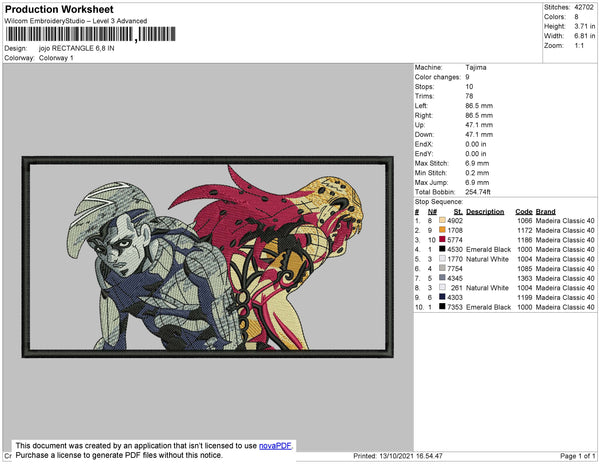The image size is (600, 464).
Task: Pick the navy swatch for thread 4303
Action: (442, 297)
